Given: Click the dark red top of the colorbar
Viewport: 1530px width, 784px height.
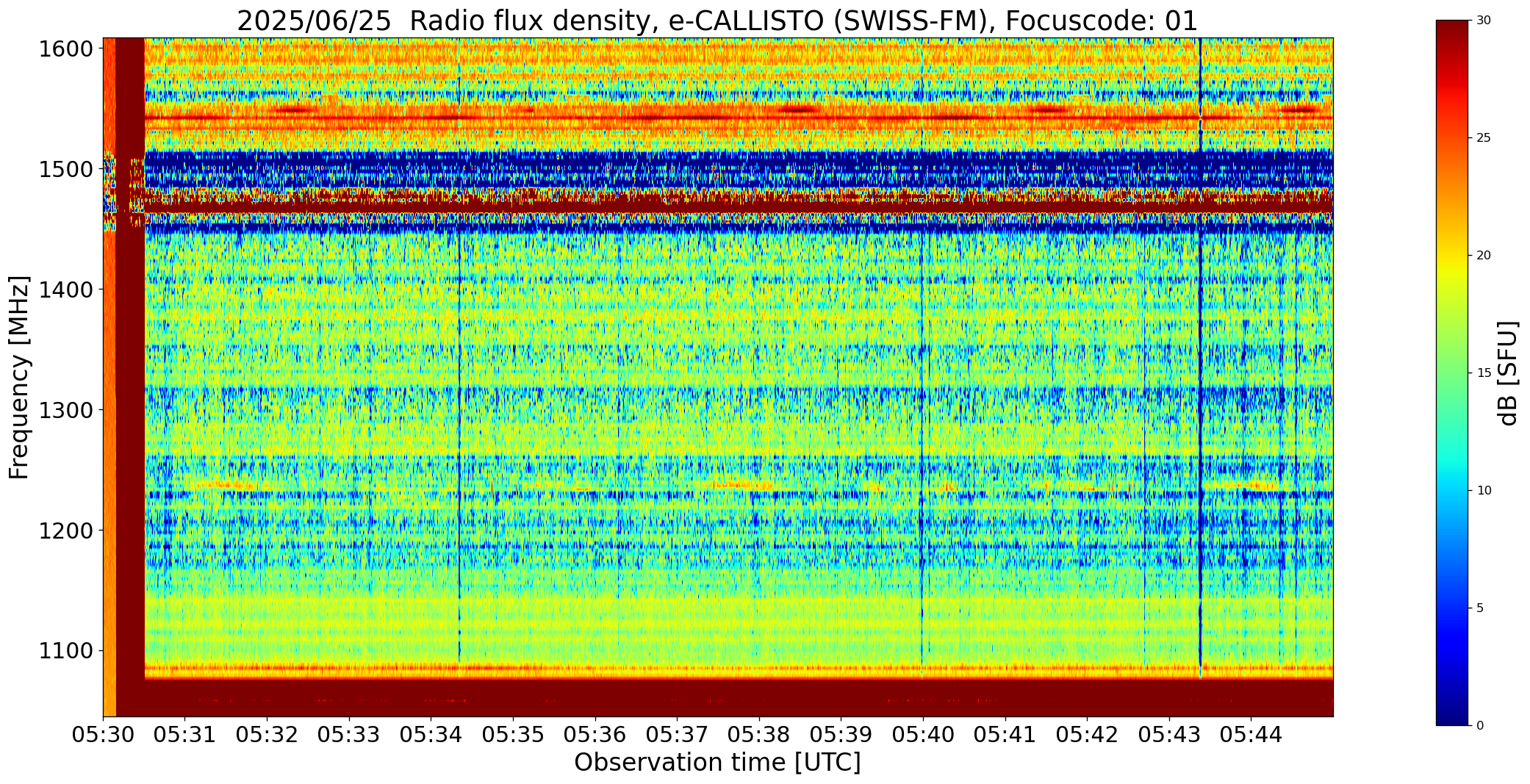Looking at the screenshot, I should tap(1454, 29).
